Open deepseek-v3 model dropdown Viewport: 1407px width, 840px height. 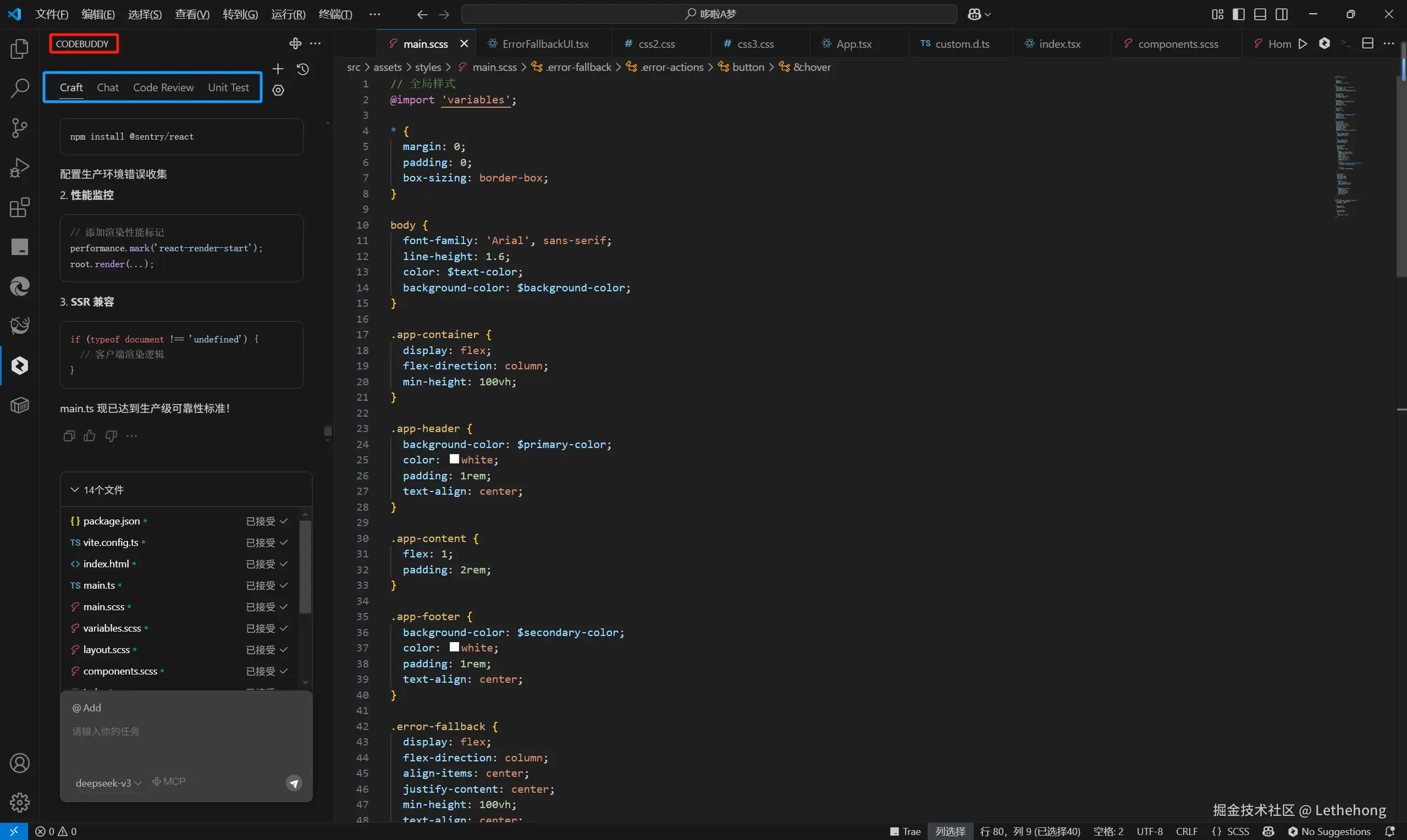click(109, 783)
